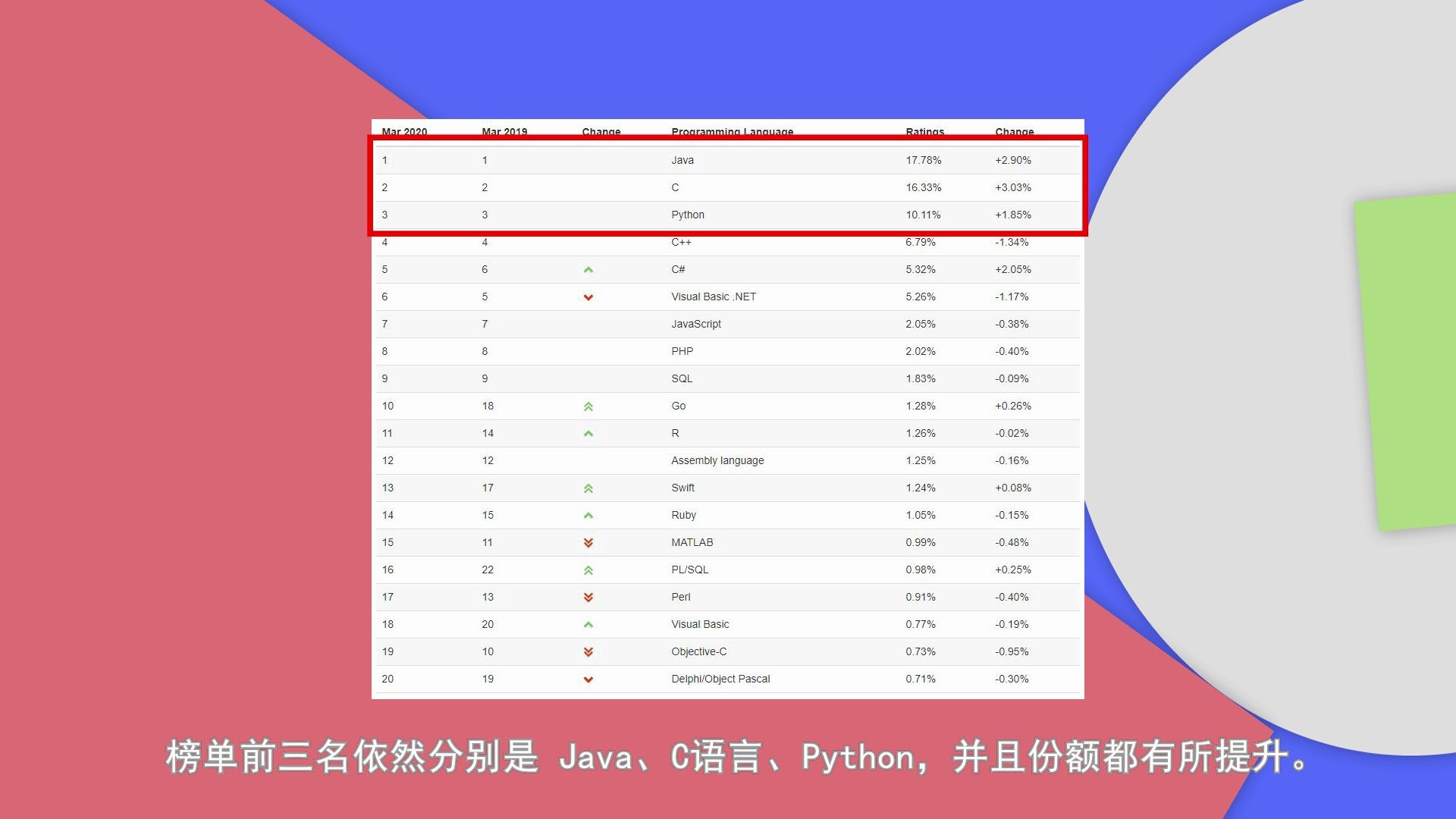Click the double up arrow in the Go row
The width and height of the screenshot is (1456, 819).
588,406
